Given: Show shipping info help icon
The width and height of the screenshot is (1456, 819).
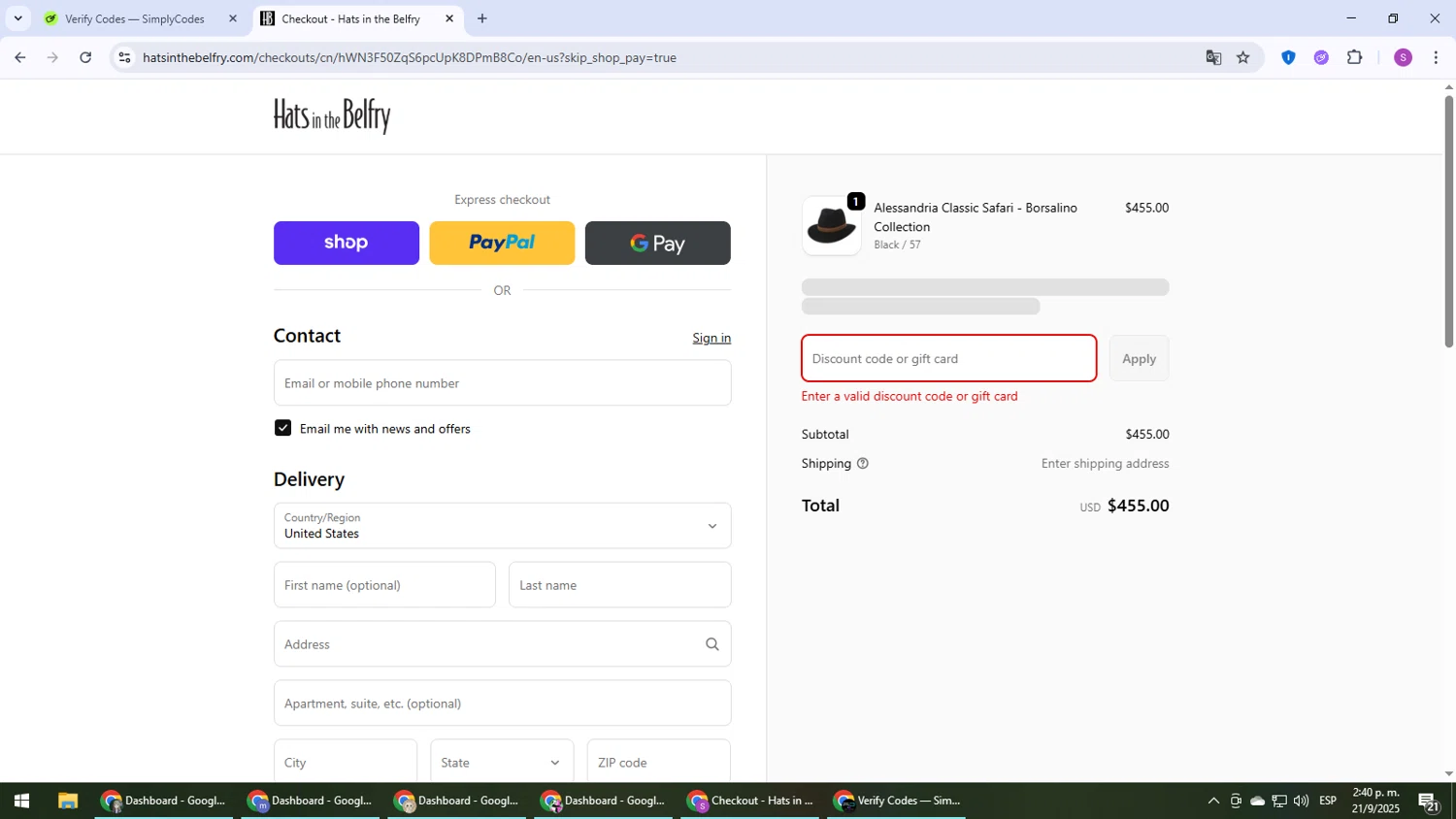Looking at the screenshot, I should click(x=863, y=464).
